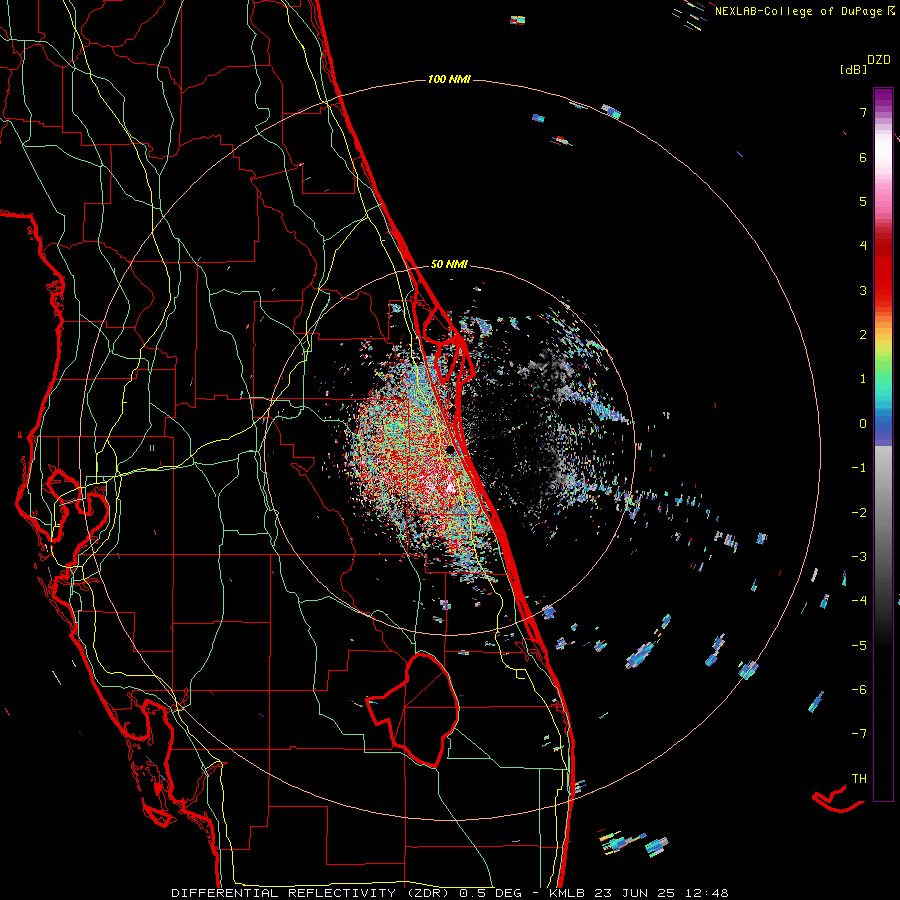Viewport: 900px width, 900px height.
Task: Click the 2 tick on the color scale
Action: coord(863,335)
